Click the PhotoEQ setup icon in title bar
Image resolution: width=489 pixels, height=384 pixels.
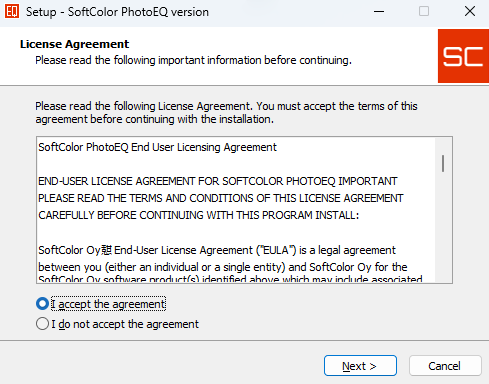pyautogui.click(x=12, y=12)
